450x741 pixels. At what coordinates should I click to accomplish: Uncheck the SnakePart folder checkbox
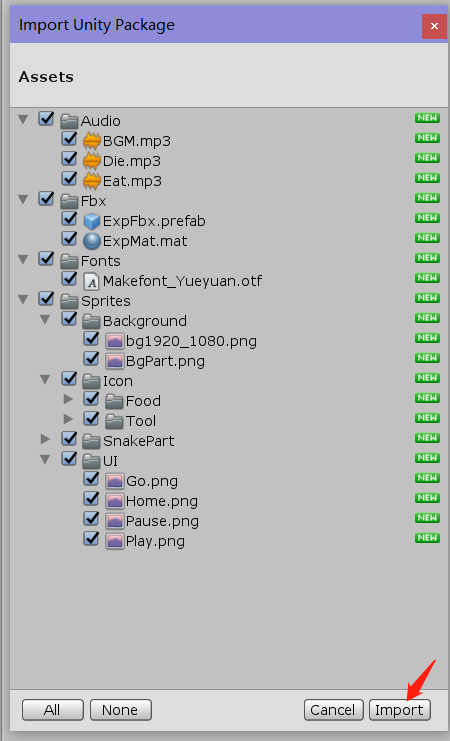click(x=69, y=438)
